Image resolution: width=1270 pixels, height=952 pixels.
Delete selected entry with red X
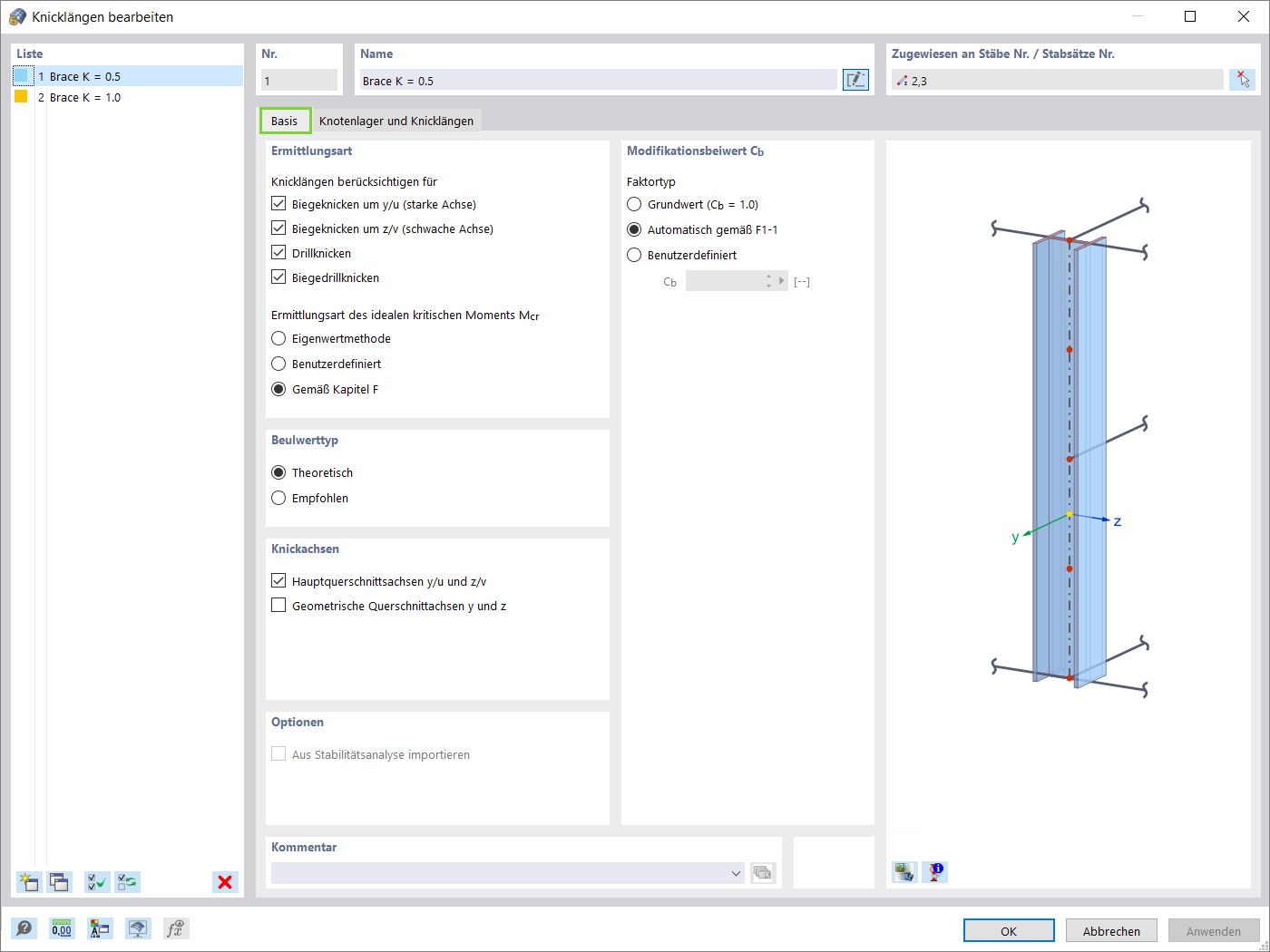(225, 882)
